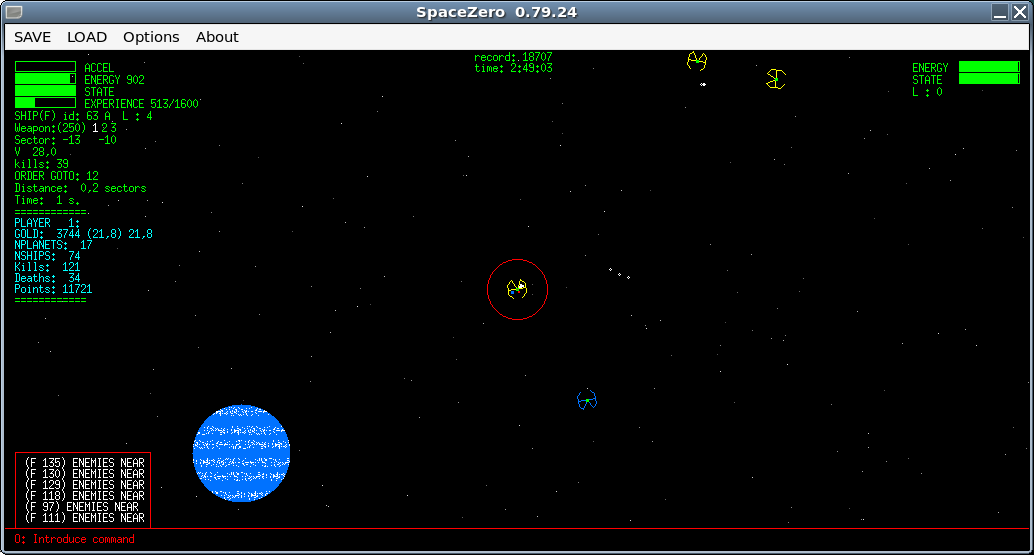Screen dimensions: 1034x555
Task: Click the 'Sector: -13 -10' line
Action: (65, 140)
